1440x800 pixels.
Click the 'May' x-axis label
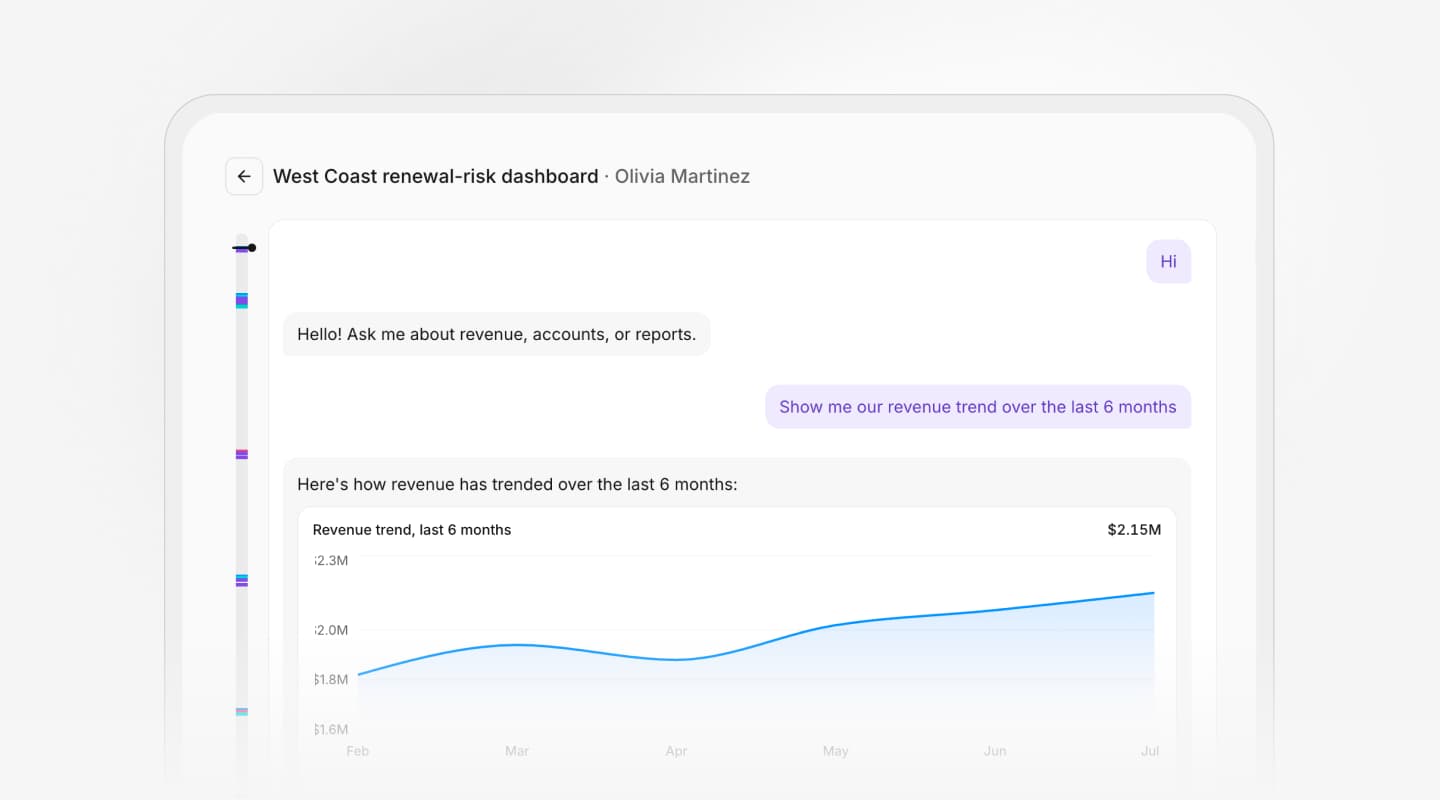[835, 751]
